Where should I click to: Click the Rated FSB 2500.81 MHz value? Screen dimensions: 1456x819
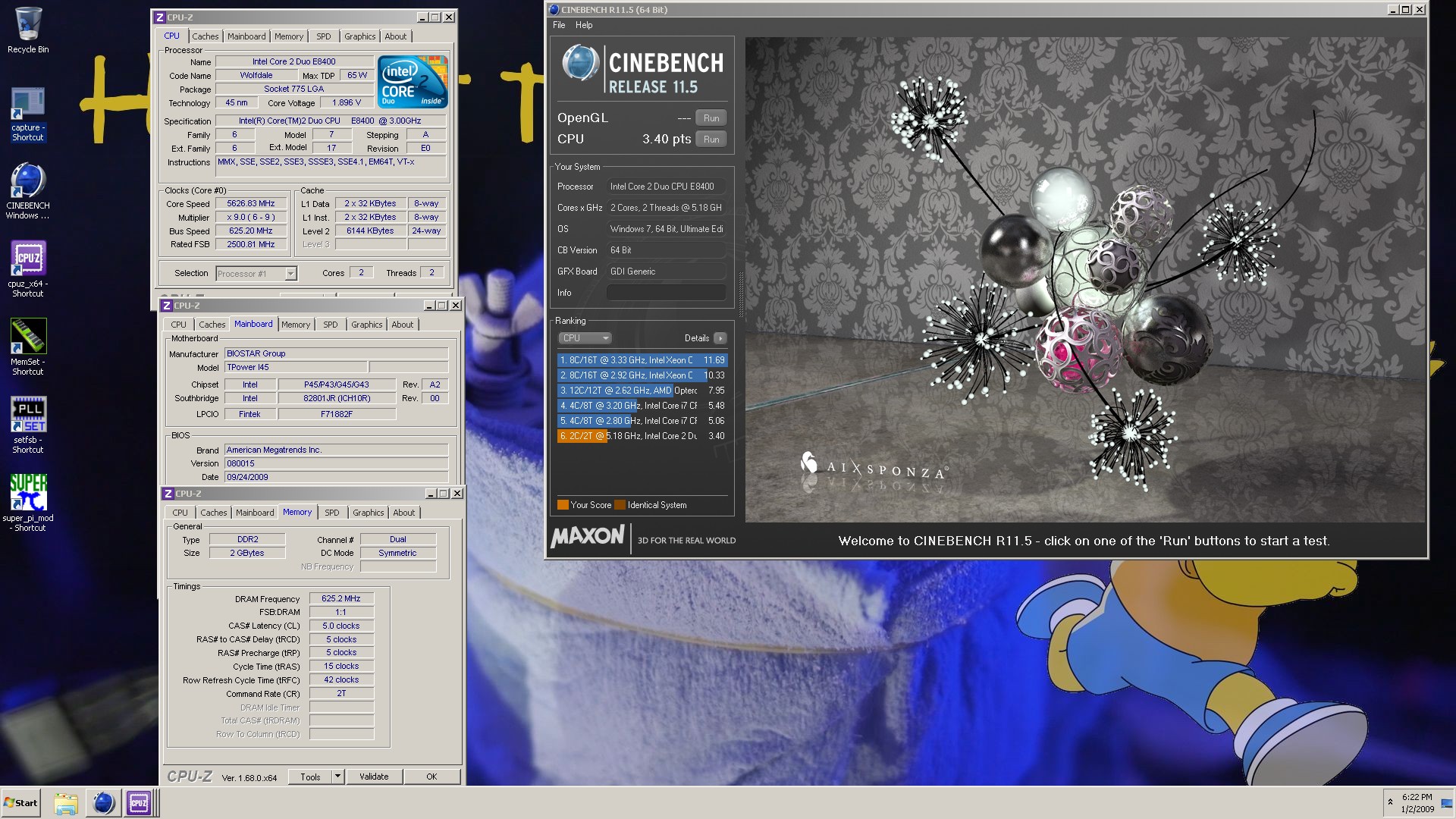251,245
